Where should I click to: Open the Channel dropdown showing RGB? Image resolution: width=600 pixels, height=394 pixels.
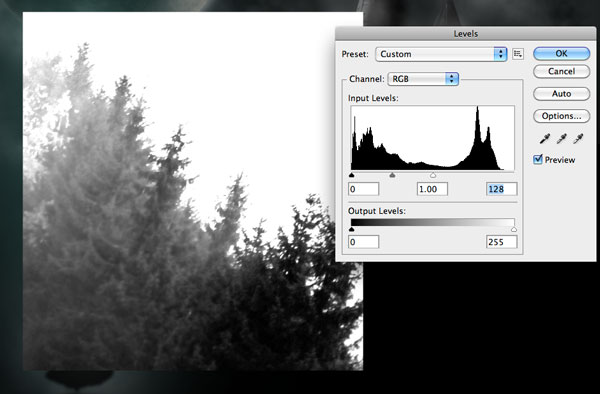(423, 79)
